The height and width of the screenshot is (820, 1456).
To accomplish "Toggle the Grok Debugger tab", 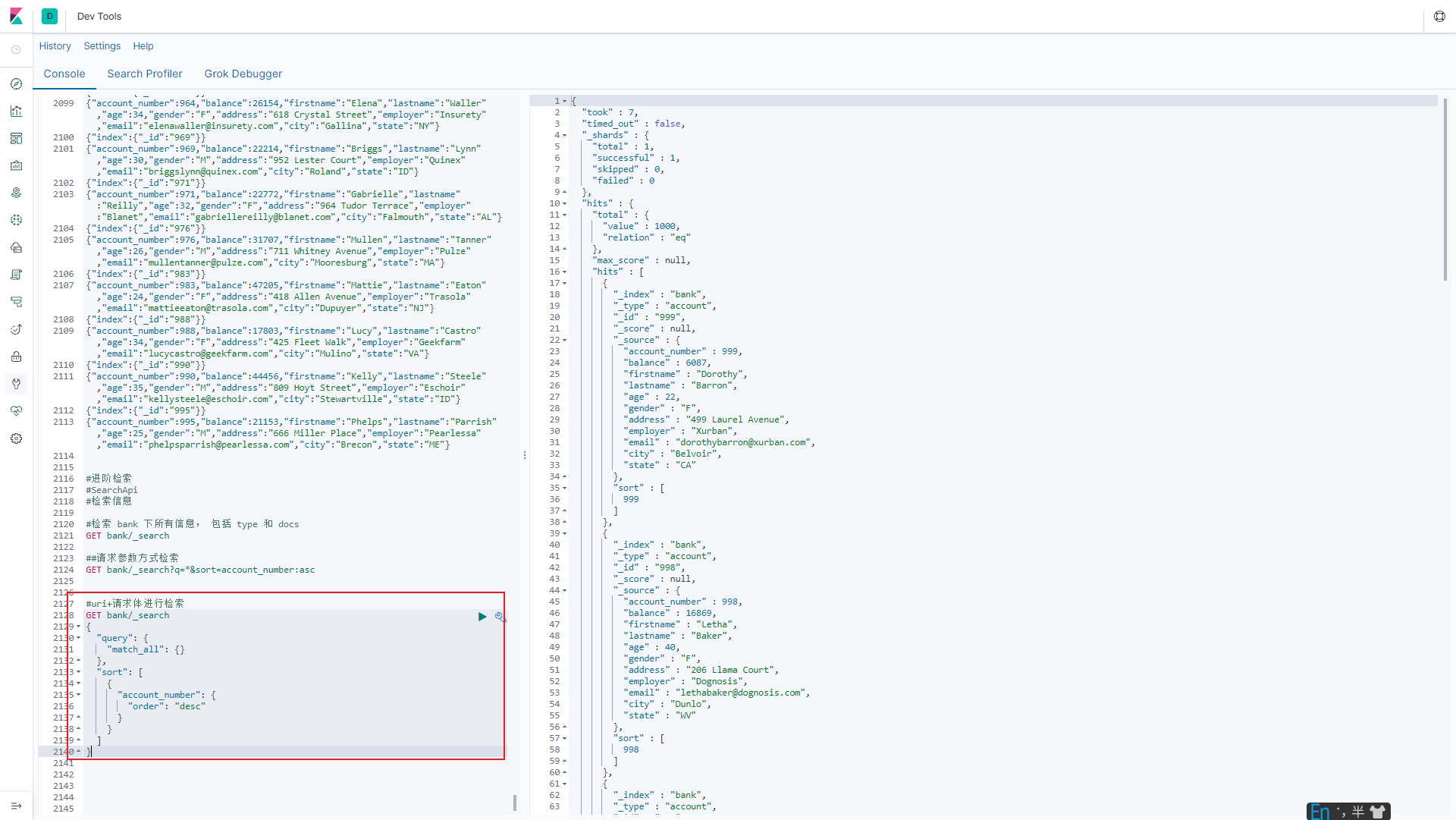I will point(242,74).
